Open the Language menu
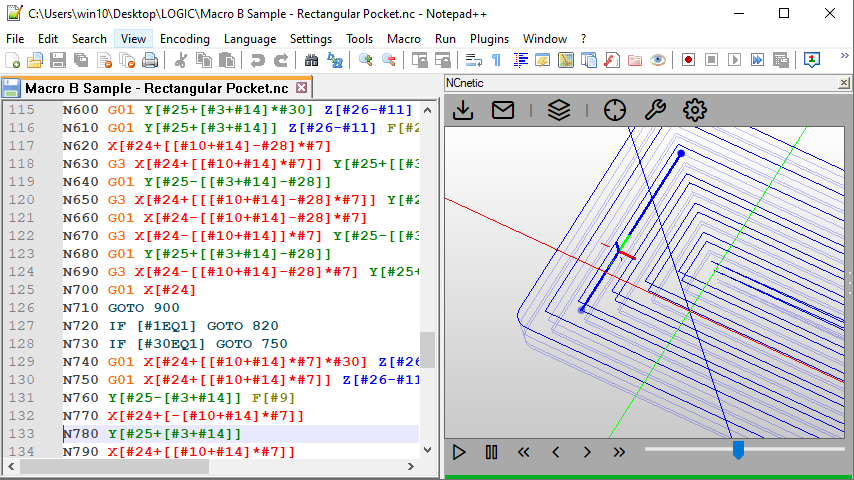 click(x=250, y=39)
